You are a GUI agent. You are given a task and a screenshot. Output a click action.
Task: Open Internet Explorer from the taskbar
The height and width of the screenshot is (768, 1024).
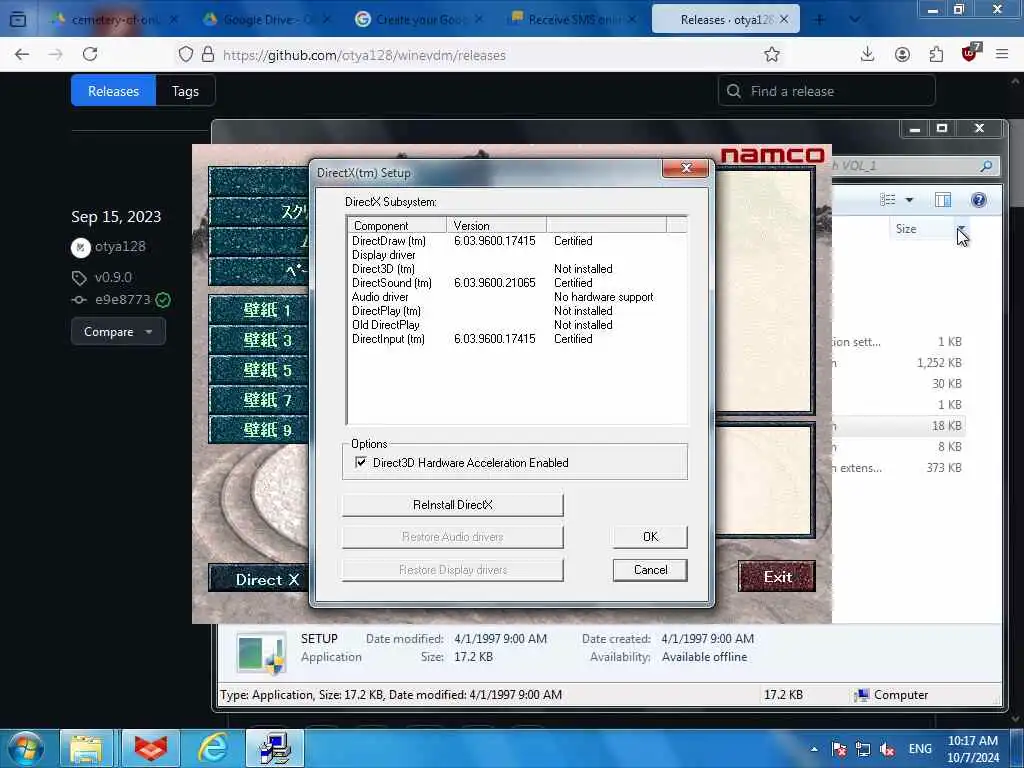click(213, 748)
